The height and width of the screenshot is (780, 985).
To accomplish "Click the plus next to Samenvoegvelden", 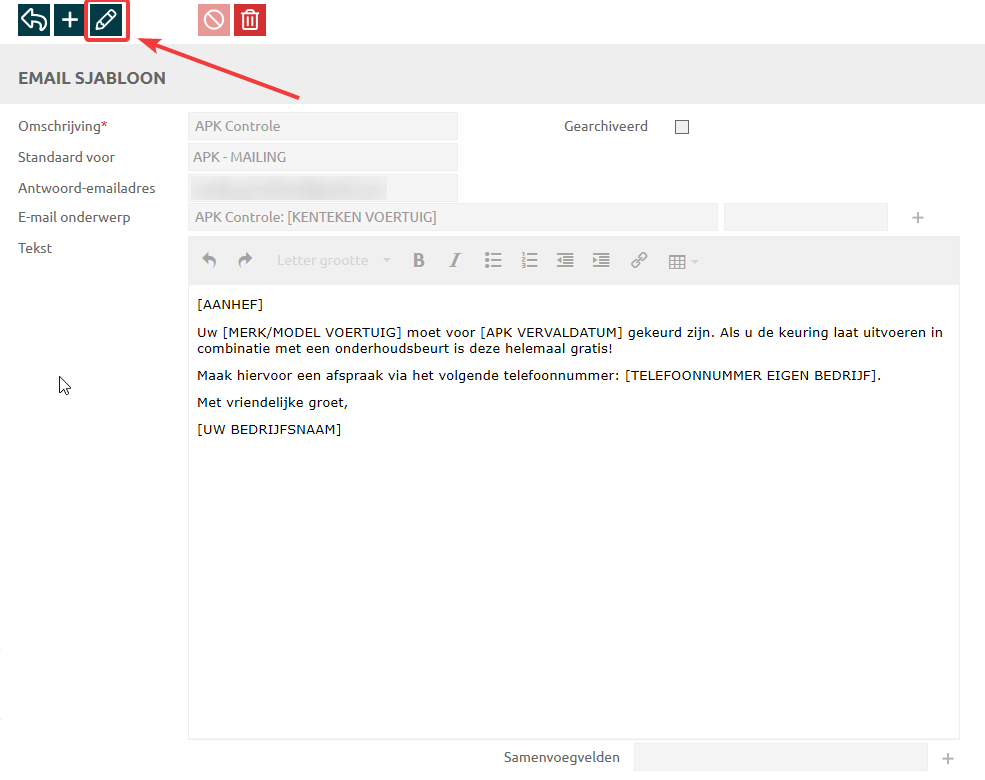I will point(948,758).
